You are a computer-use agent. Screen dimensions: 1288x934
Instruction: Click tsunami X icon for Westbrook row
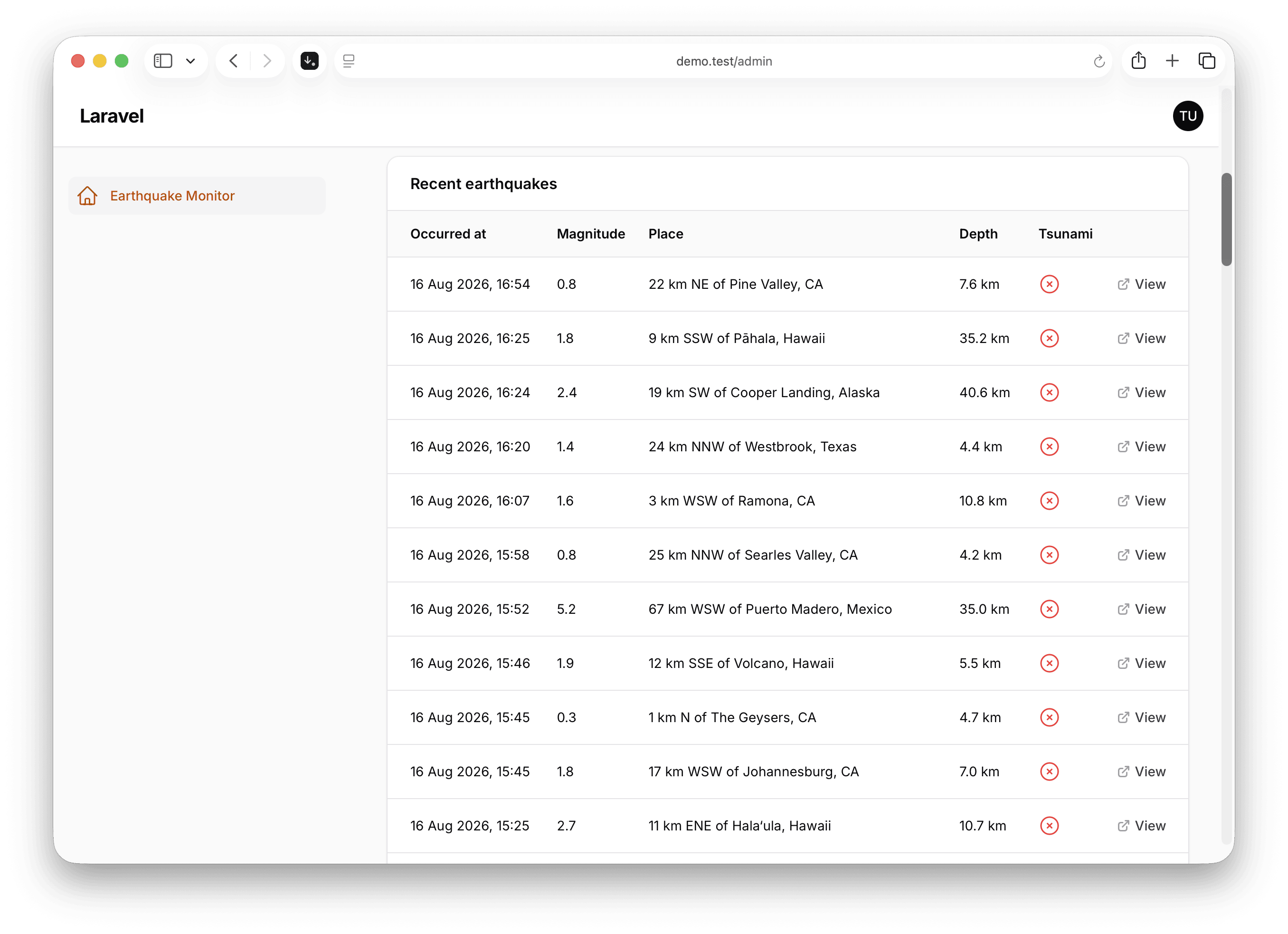[1050, 447]
